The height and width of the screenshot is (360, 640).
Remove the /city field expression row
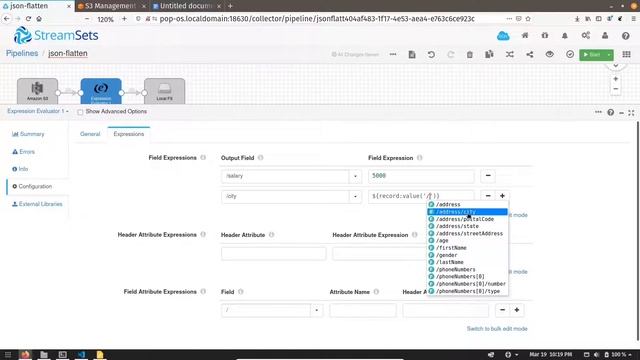(x=488, y=196)
